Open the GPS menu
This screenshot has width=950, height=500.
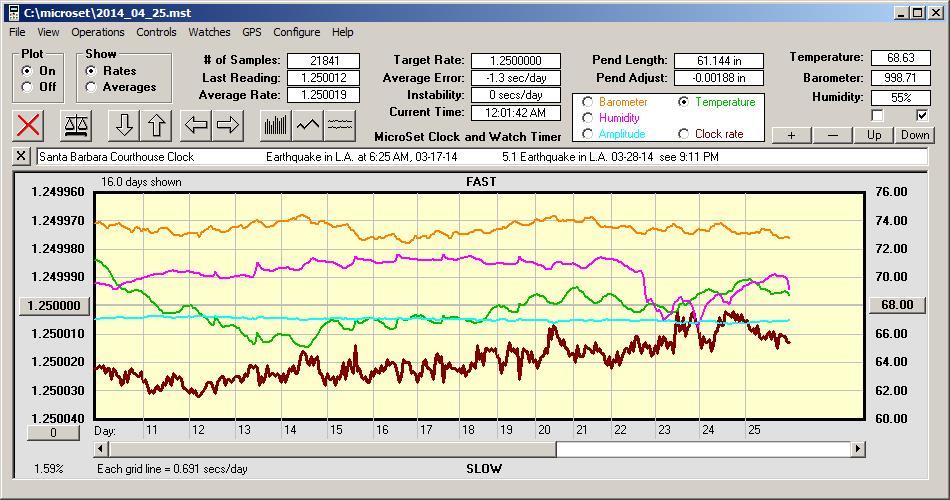[x=252, y=32]
